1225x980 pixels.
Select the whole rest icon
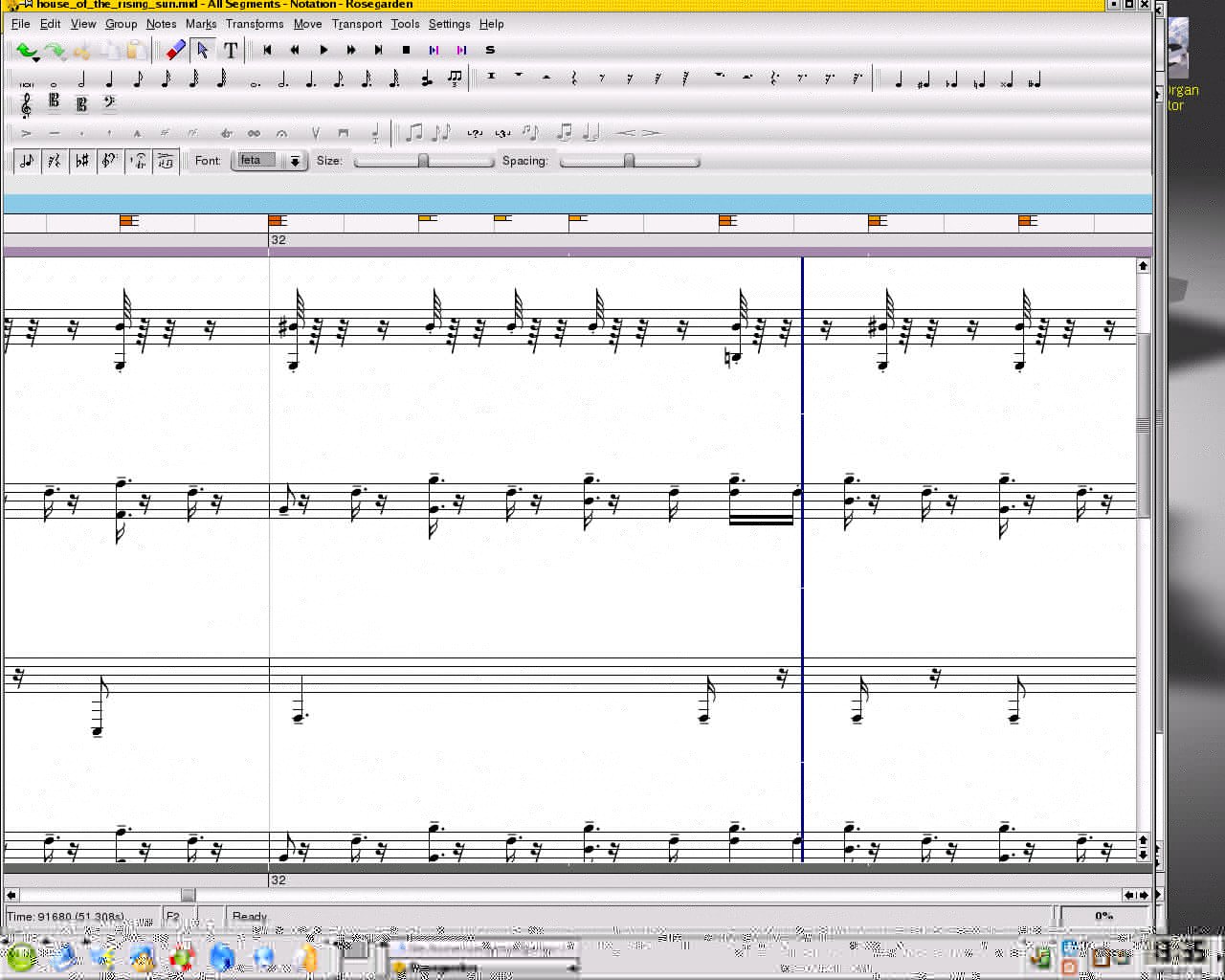518,77
